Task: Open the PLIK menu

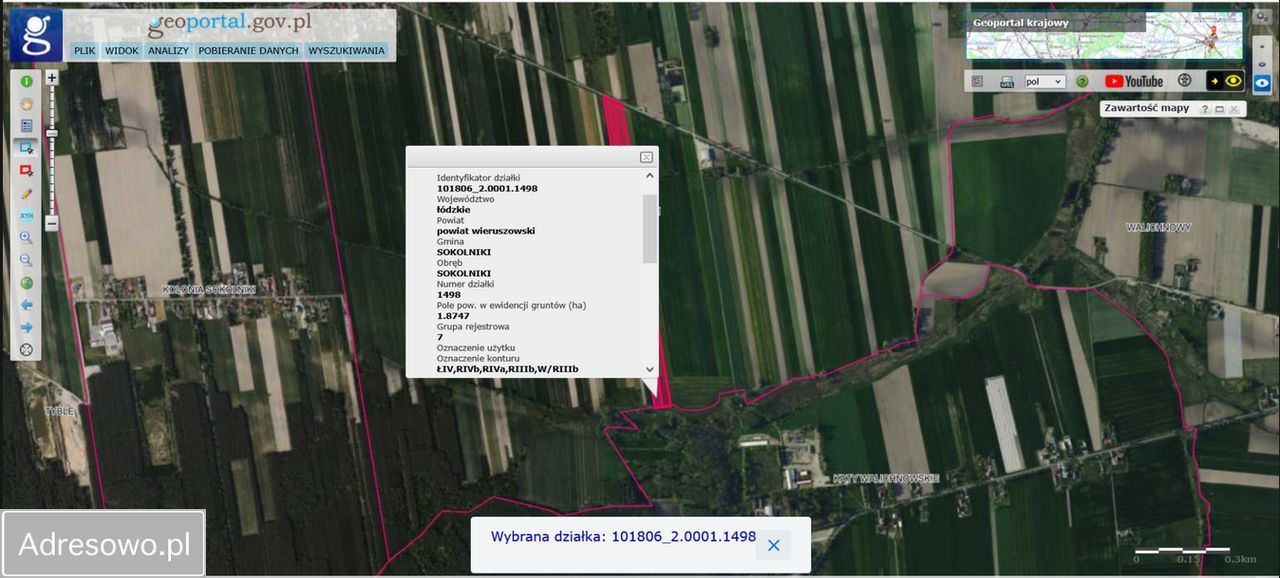Action: [x=84, y=50]
